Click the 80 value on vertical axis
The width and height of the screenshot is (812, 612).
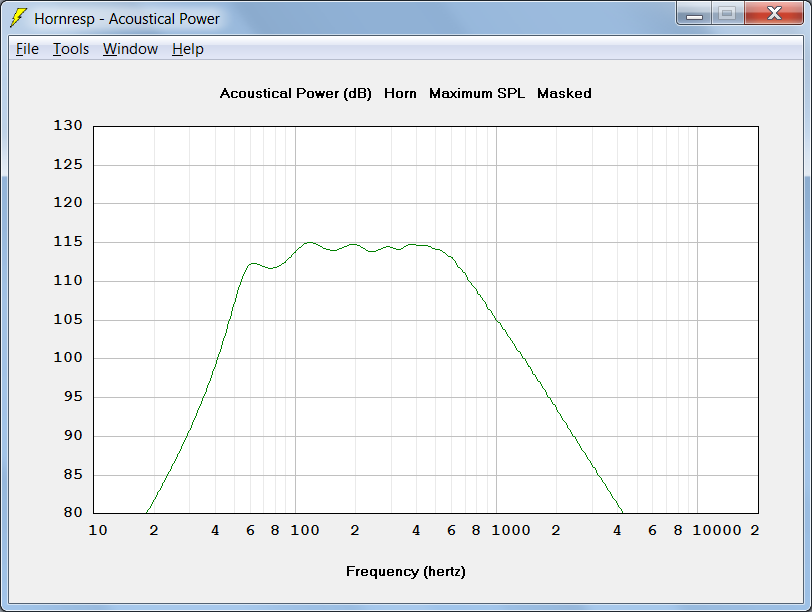click(x=73, y=513)
